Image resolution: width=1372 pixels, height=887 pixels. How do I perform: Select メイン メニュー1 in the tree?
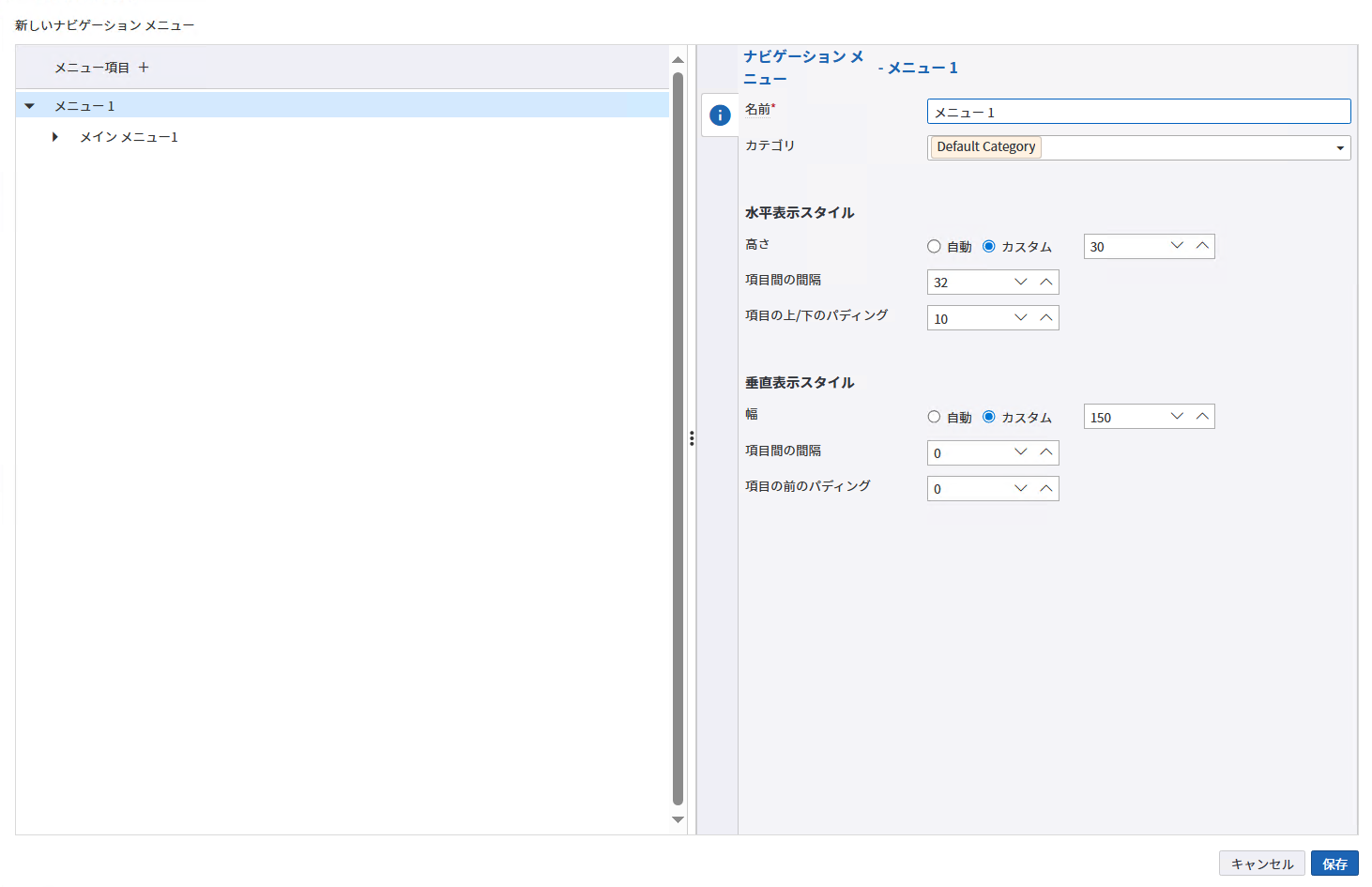point(129,137)
